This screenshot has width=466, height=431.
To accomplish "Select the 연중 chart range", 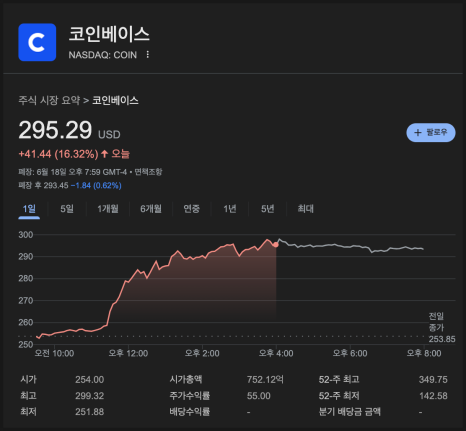I will click(192, 209).
